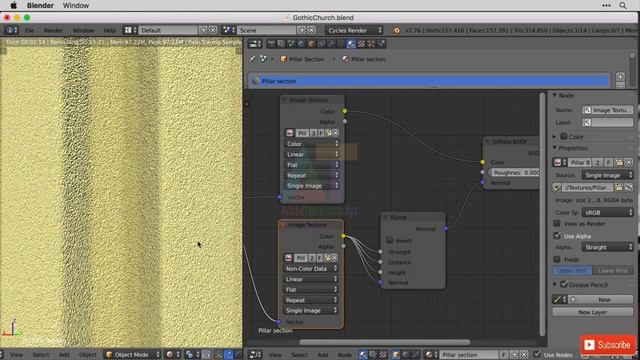Screen dimensions: 640x360
Task: Open the Render menu
Action: point(53,30)
